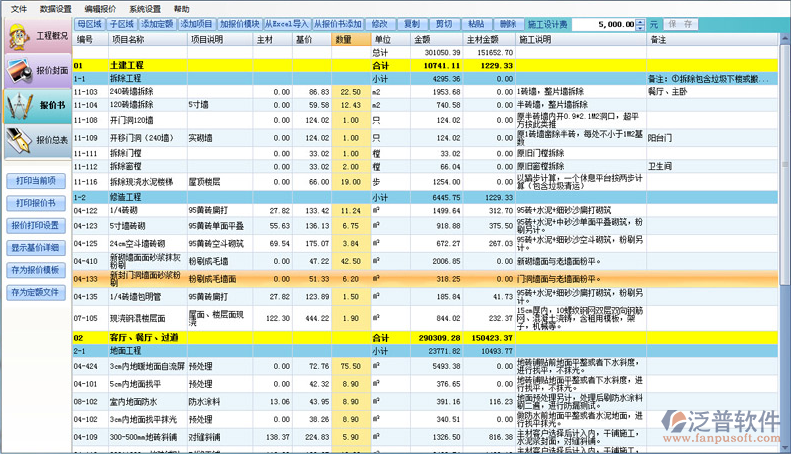Select the 报价书 sidebar section
Image resolution: width=791 pixels, height=454 pixels.
point(36,105)
